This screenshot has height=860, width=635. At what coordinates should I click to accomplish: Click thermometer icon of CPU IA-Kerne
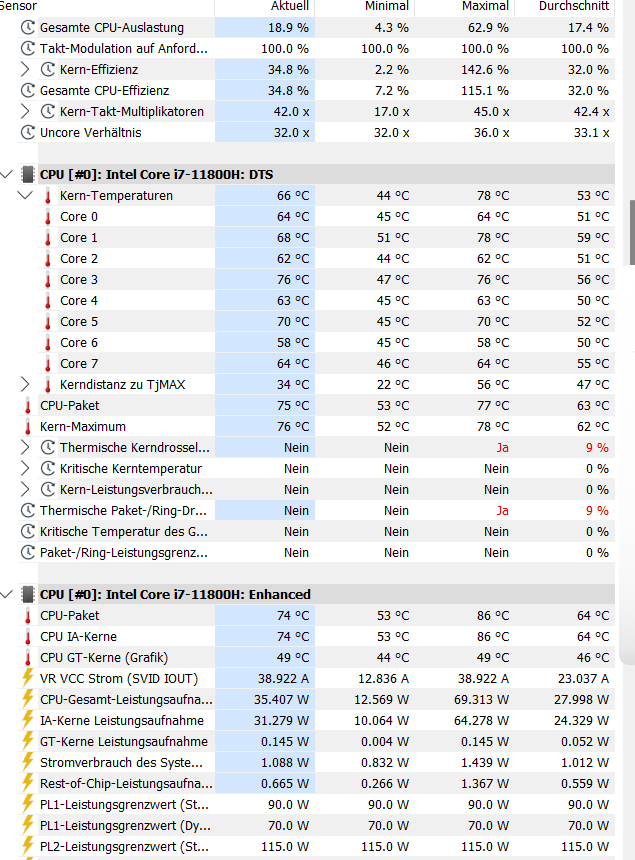(28, 637)
